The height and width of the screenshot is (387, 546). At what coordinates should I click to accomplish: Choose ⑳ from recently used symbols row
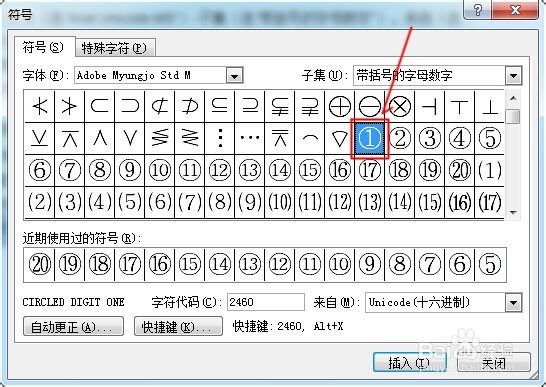(40, 264)
